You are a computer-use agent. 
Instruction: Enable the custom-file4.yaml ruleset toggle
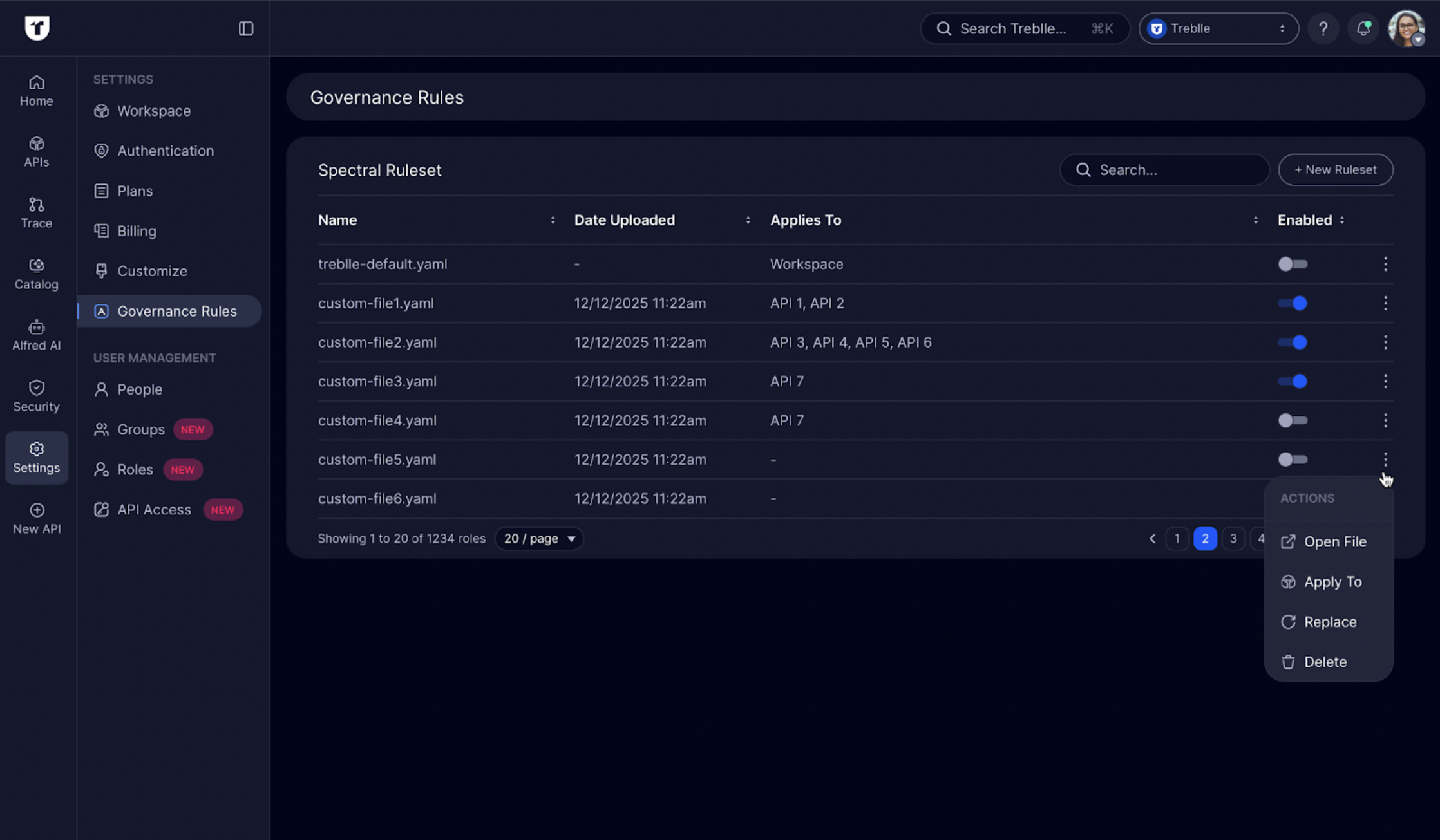point(1293,420)
